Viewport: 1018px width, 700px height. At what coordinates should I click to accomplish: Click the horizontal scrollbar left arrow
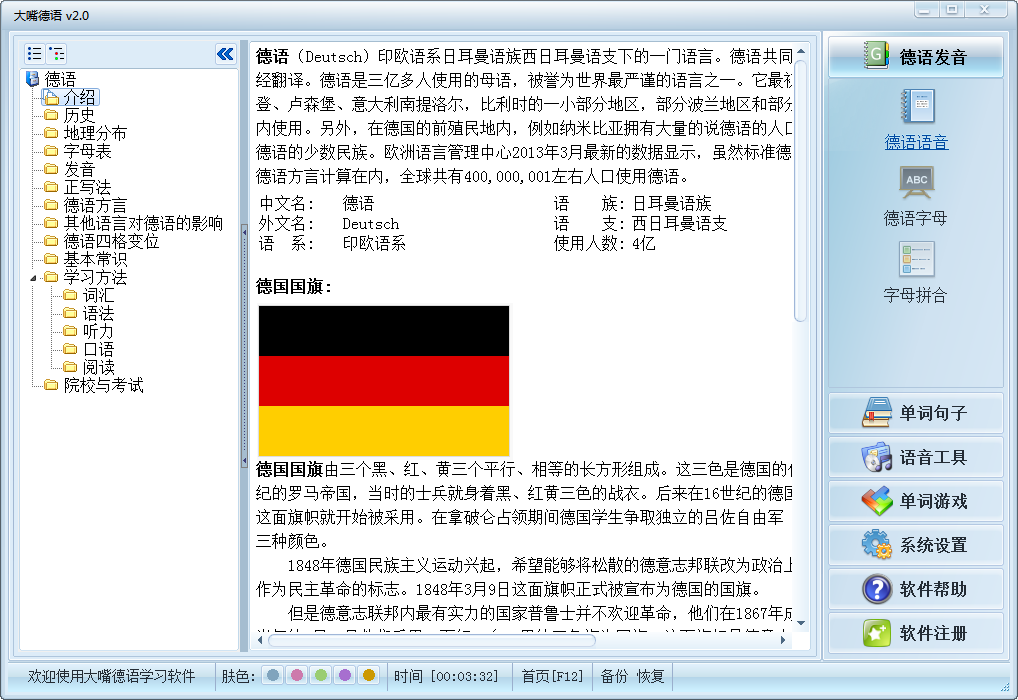tap(260, 640)
